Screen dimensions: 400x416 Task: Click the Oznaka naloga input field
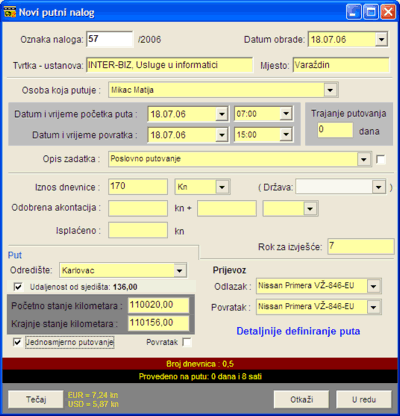[110, 39]
